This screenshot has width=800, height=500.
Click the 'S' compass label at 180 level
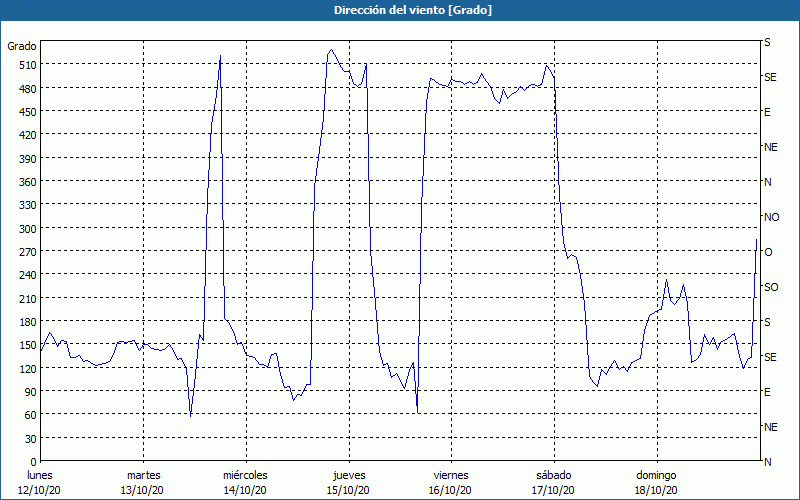767,322
